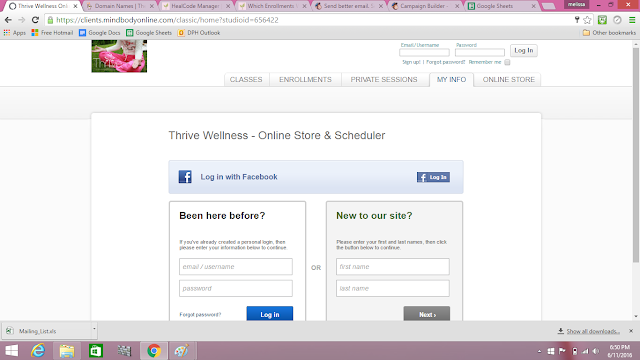Viewport: 640px width, 360px height.
Task: Switch to the Domain Names browser tab
Action: tap(120, 6)
